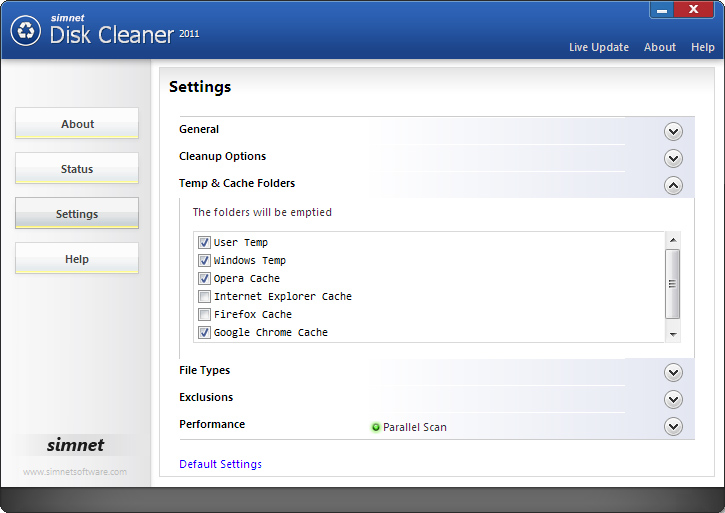Viewport: 725px width, 513px height.
Task: Collapse the Temp & Cache Folders section
Action: pos(673,185)
